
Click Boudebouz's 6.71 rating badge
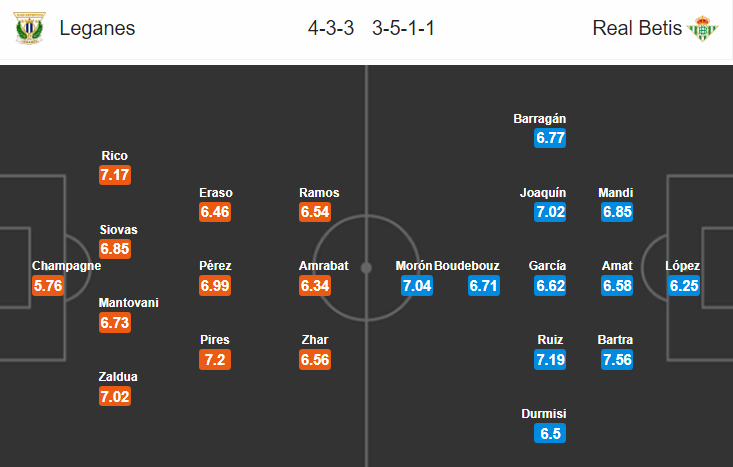pos(484,286)
